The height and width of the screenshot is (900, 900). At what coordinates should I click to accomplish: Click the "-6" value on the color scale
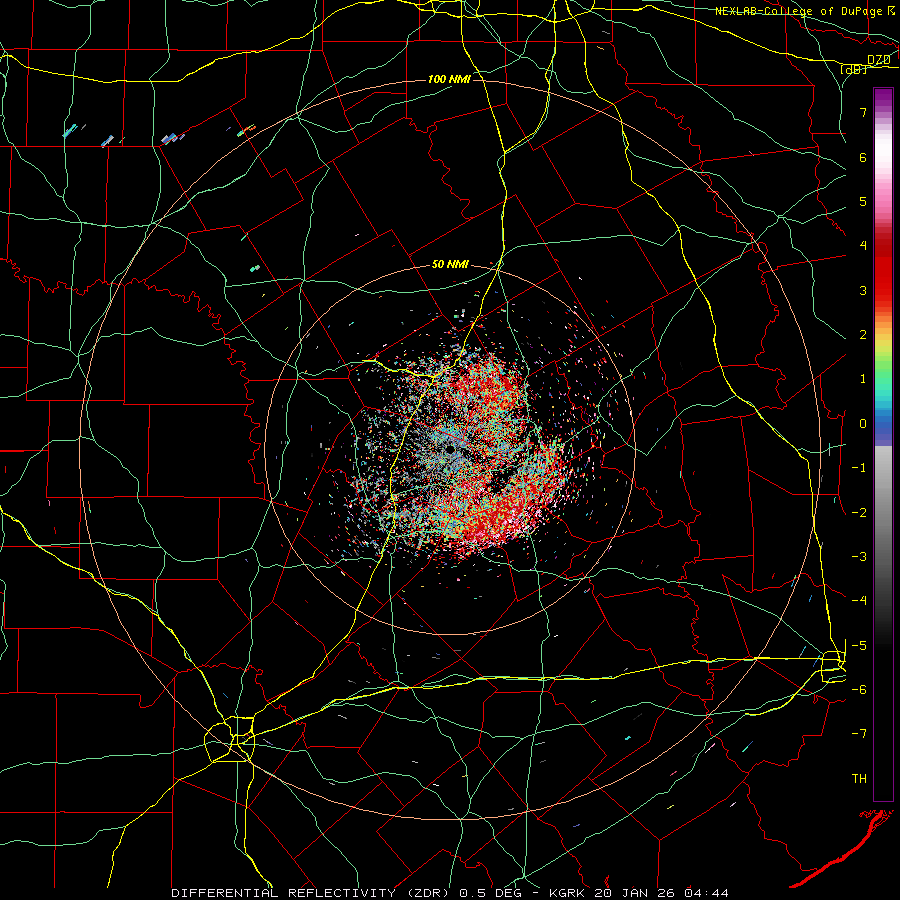pyautogui.click(x=859, y=690)
